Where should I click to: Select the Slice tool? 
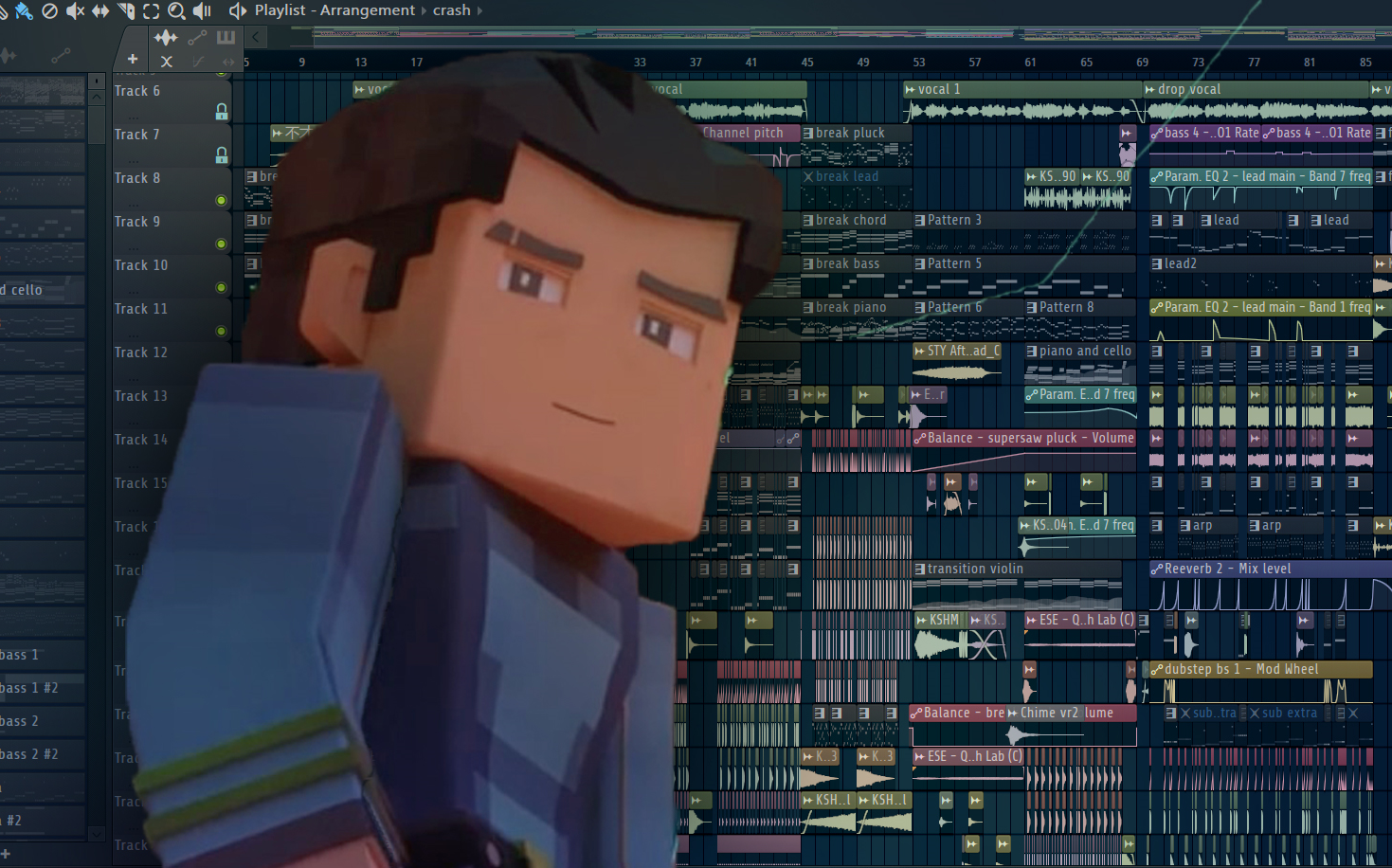click(x=126, y=10)
